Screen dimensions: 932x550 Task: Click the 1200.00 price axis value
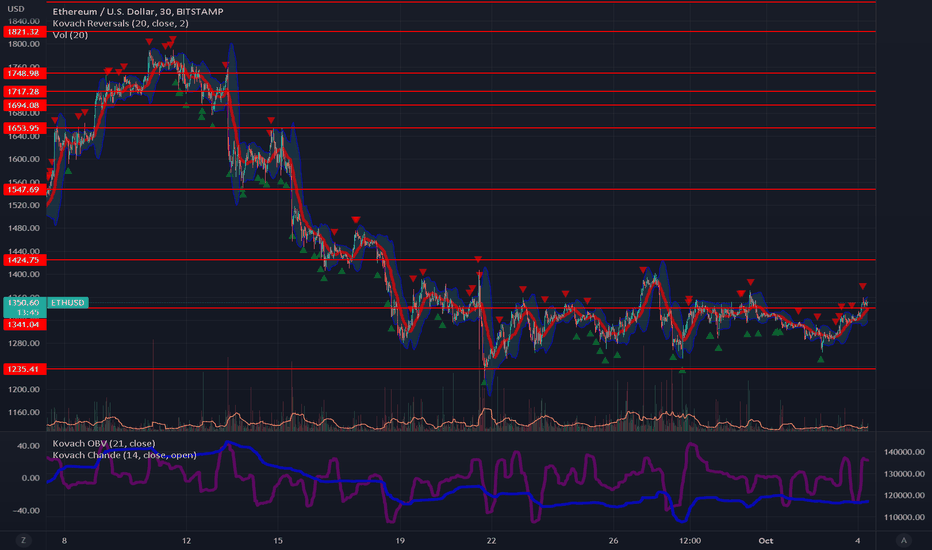point(24,389)
